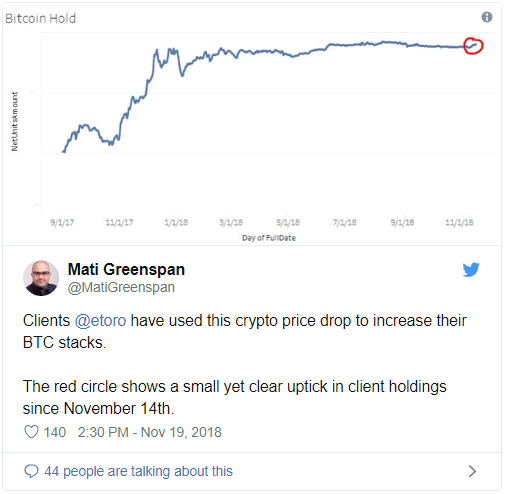This screenshot has height=494, width=505.
Task: Like the tweet with the heart icon
Action: point(31,432)
